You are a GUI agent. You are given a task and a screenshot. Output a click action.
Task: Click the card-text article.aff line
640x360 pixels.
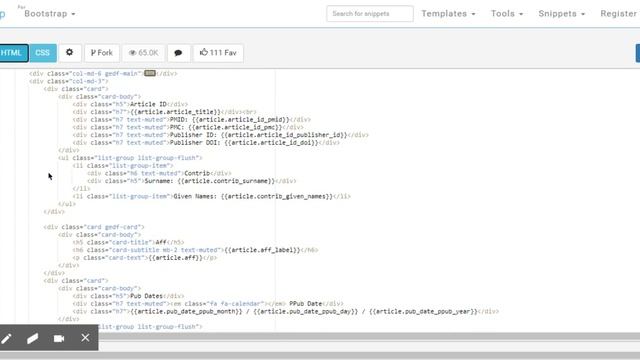(144, 258)
